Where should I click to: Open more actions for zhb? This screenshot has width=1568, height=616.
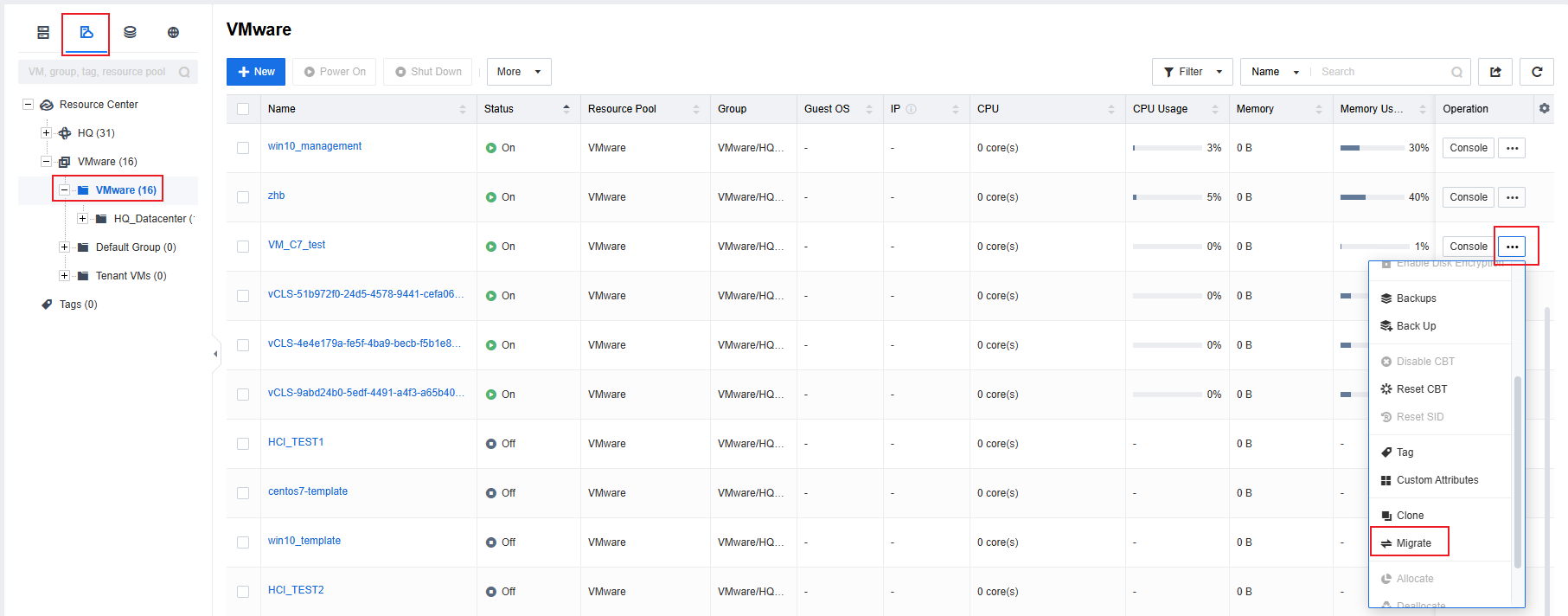pyautogui.click(x=1512, y=197)
